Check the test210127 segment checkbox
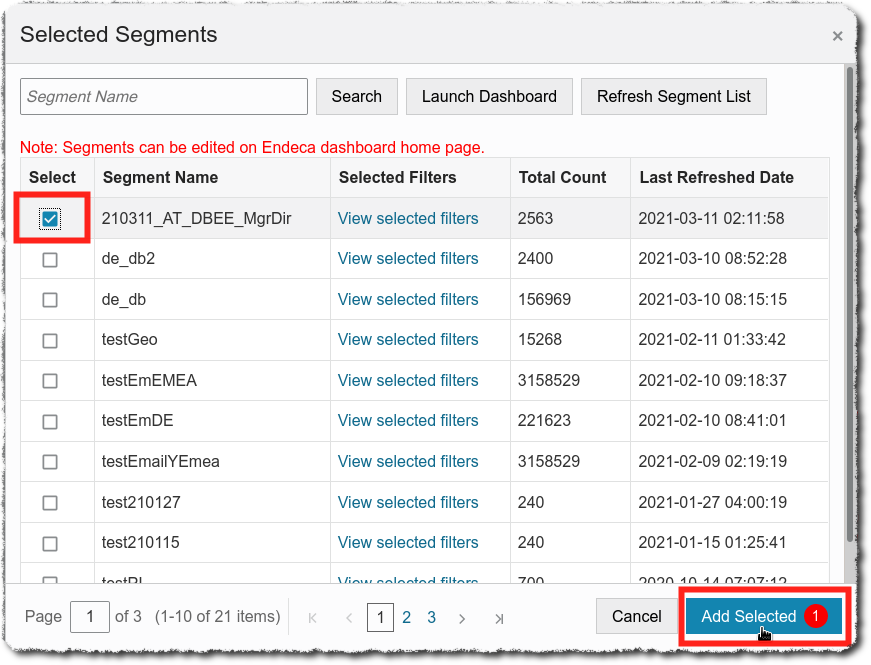The width and height of the screenshot is (871, 665). (x=50, y=503)
